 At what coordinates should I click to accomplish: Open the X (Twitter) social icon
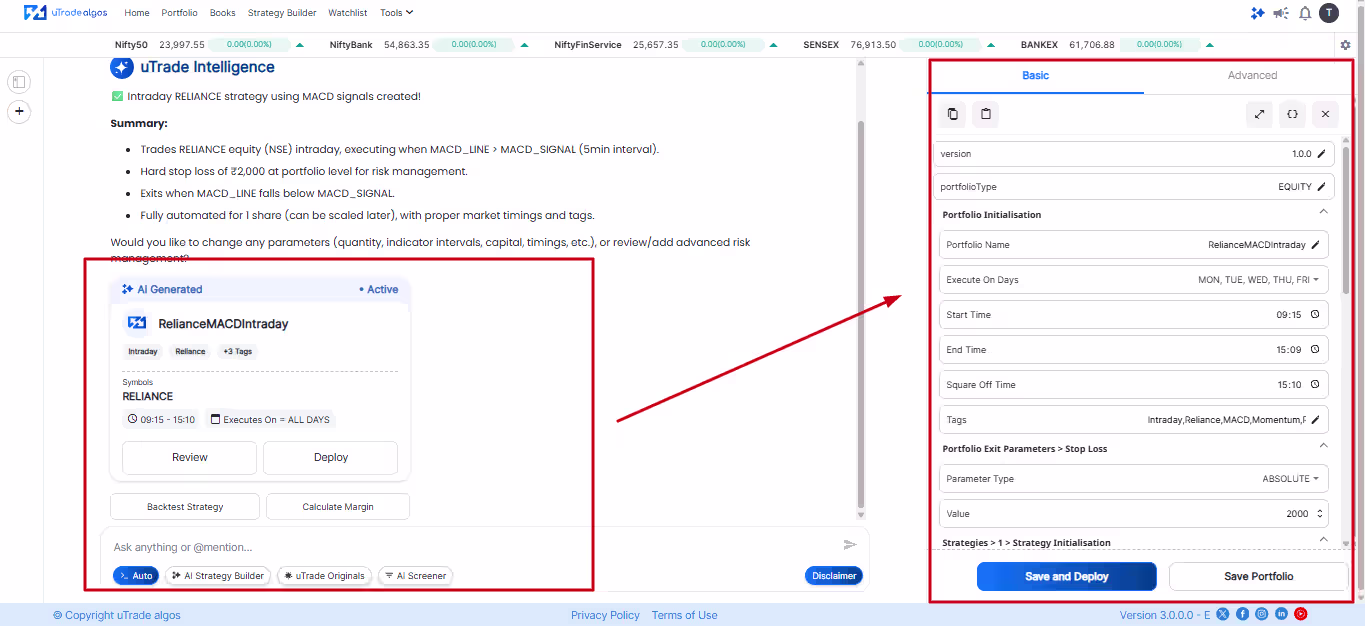1222,614
